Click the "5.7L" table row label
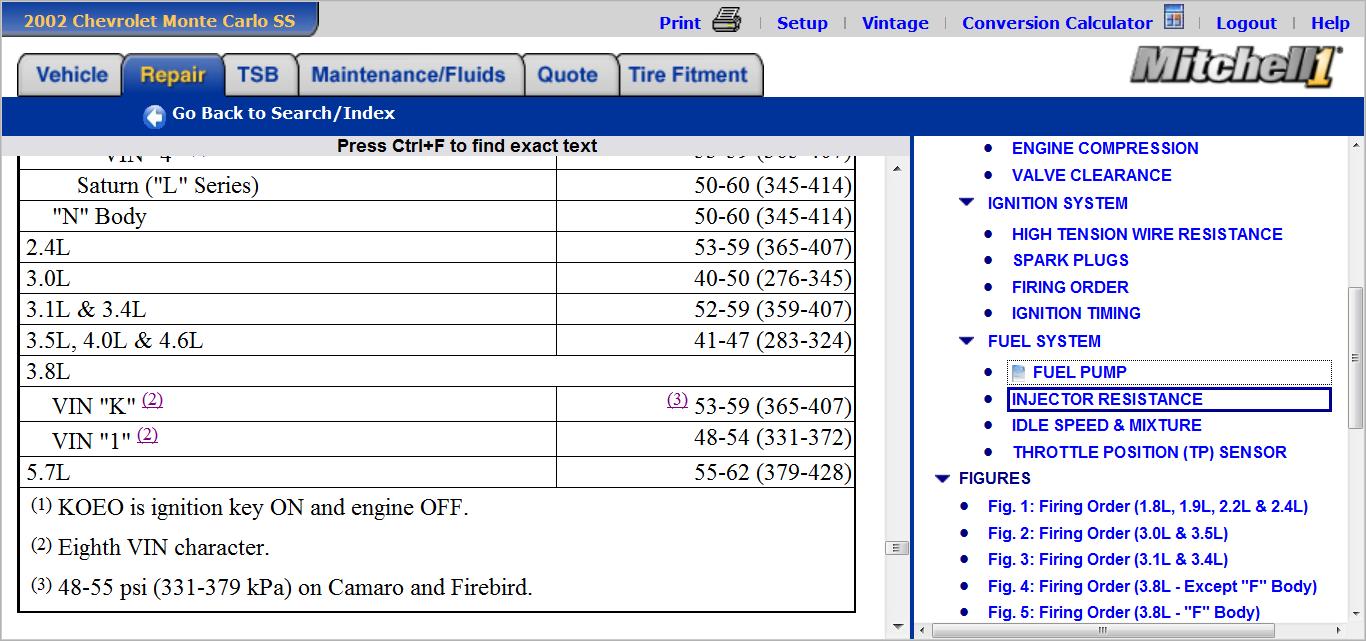Screen dimensions: 1366x641 tap(48, 472)
